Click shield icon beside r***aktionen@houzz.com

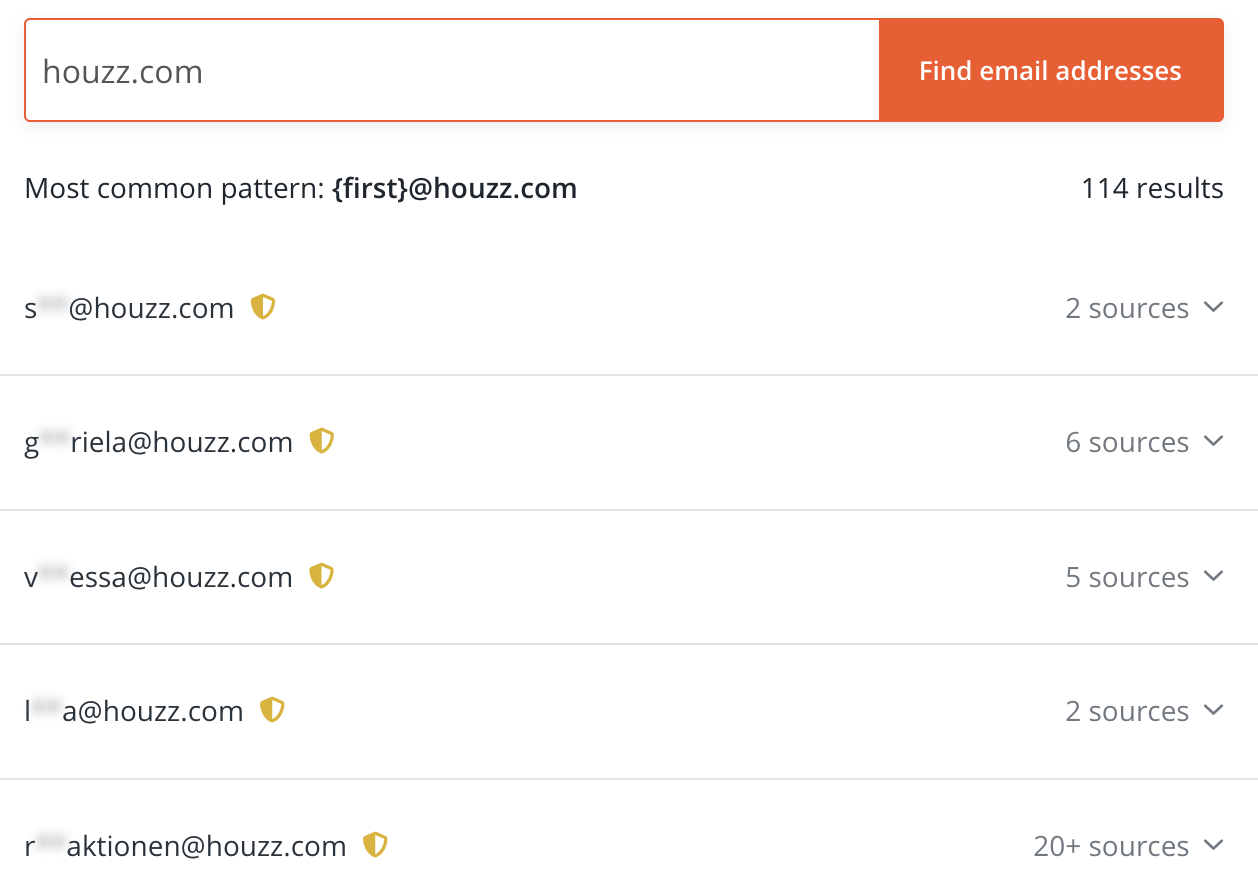coord(375,845)
